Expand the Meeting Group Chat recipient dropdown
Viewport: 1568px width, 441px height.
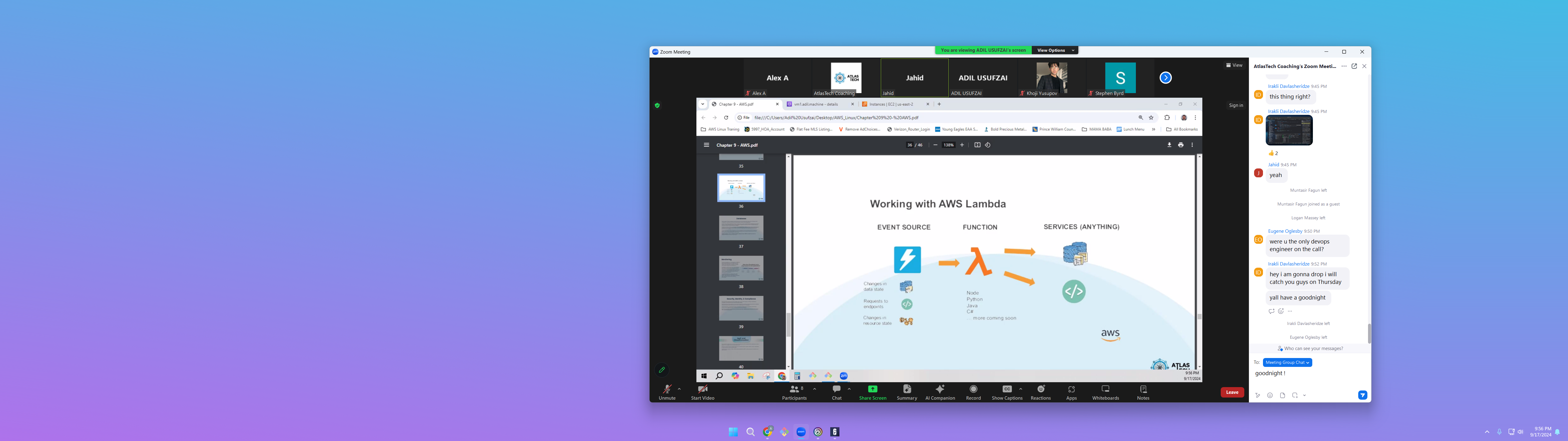1287,362
